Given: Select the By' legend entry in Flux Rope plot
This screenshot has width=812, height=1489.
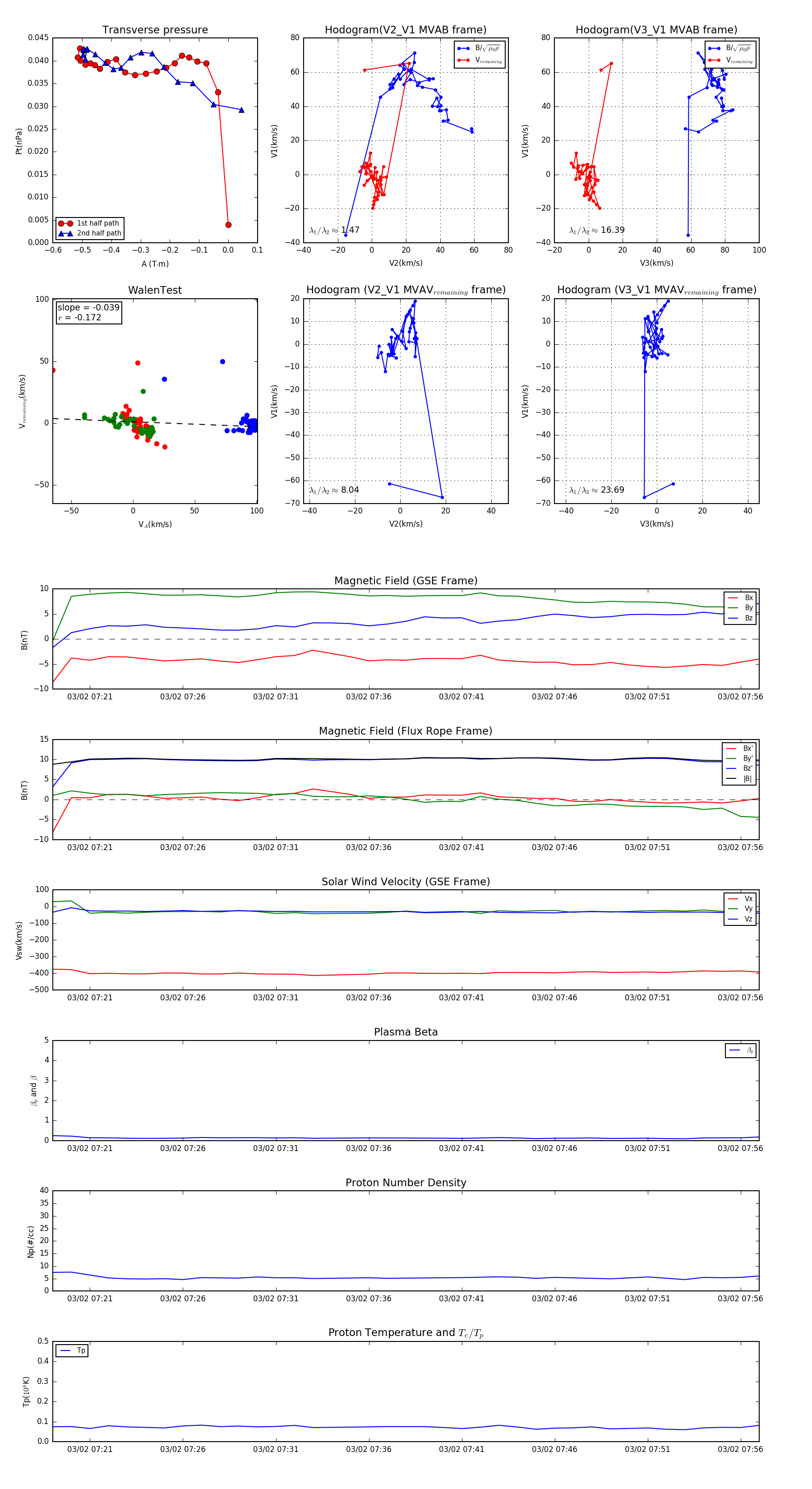Looking at the screenshot, I should pyautogui.click(x=740, y=758).
